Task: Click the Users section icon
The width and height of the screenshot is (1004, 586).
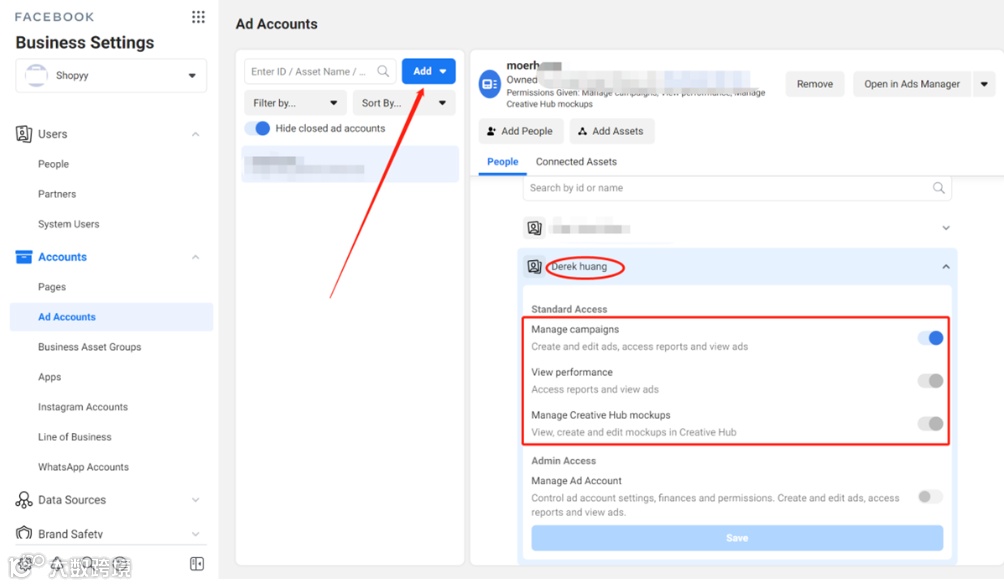Action: (x=24, y=134)
